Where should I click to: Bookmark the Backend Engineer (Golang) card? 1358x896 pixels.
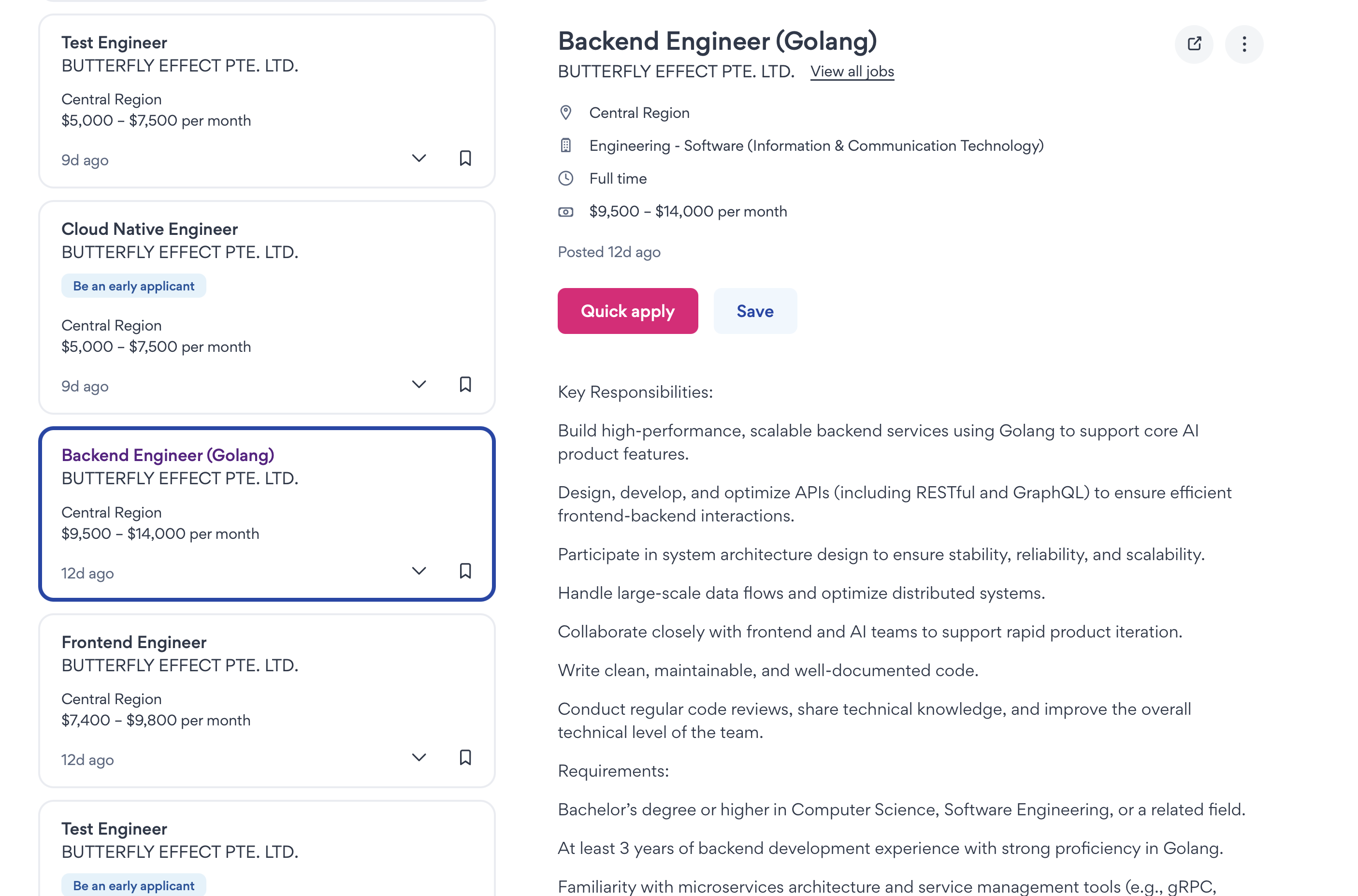465,571
